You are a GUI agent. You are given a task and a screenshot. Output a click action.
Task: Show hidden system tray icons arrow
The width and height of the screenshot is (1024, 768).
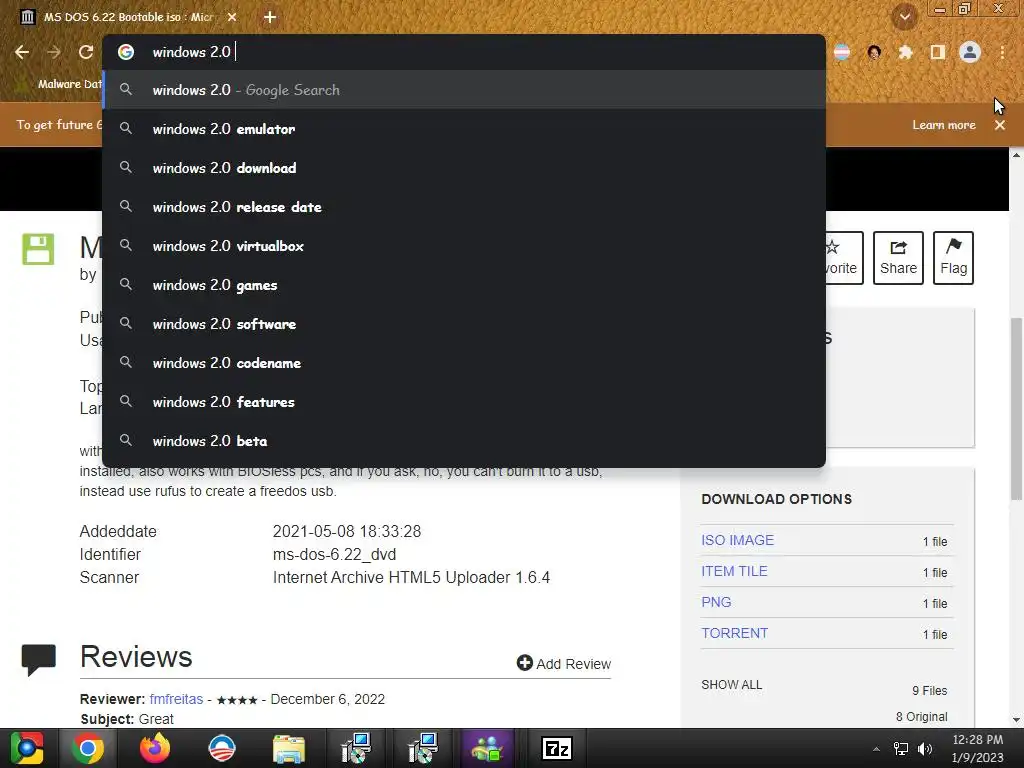coord(876,749)
